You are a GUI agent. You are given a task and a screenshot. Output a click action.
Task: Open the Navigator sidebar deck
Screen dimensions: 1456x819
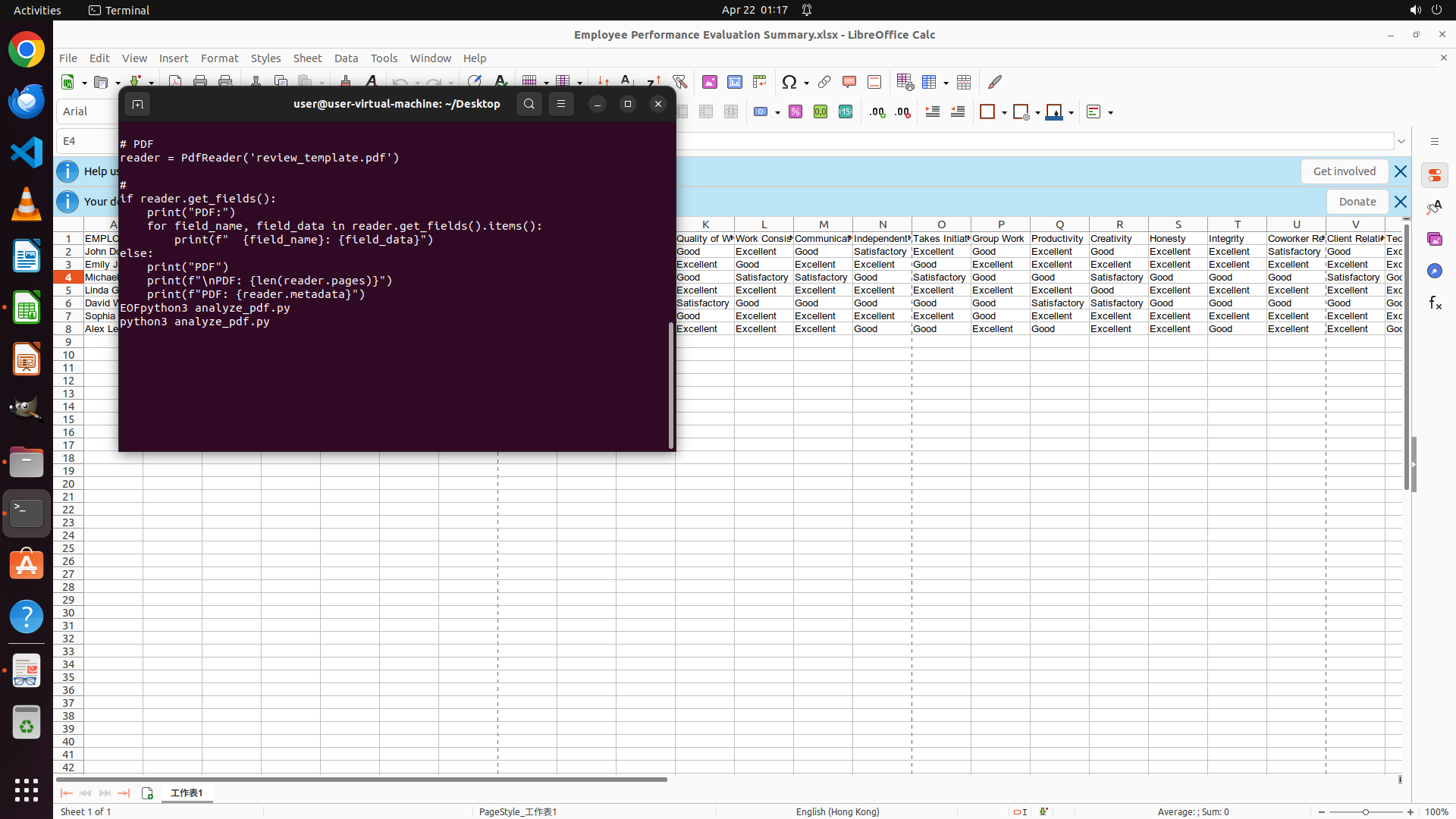(x=1435, y=271)
